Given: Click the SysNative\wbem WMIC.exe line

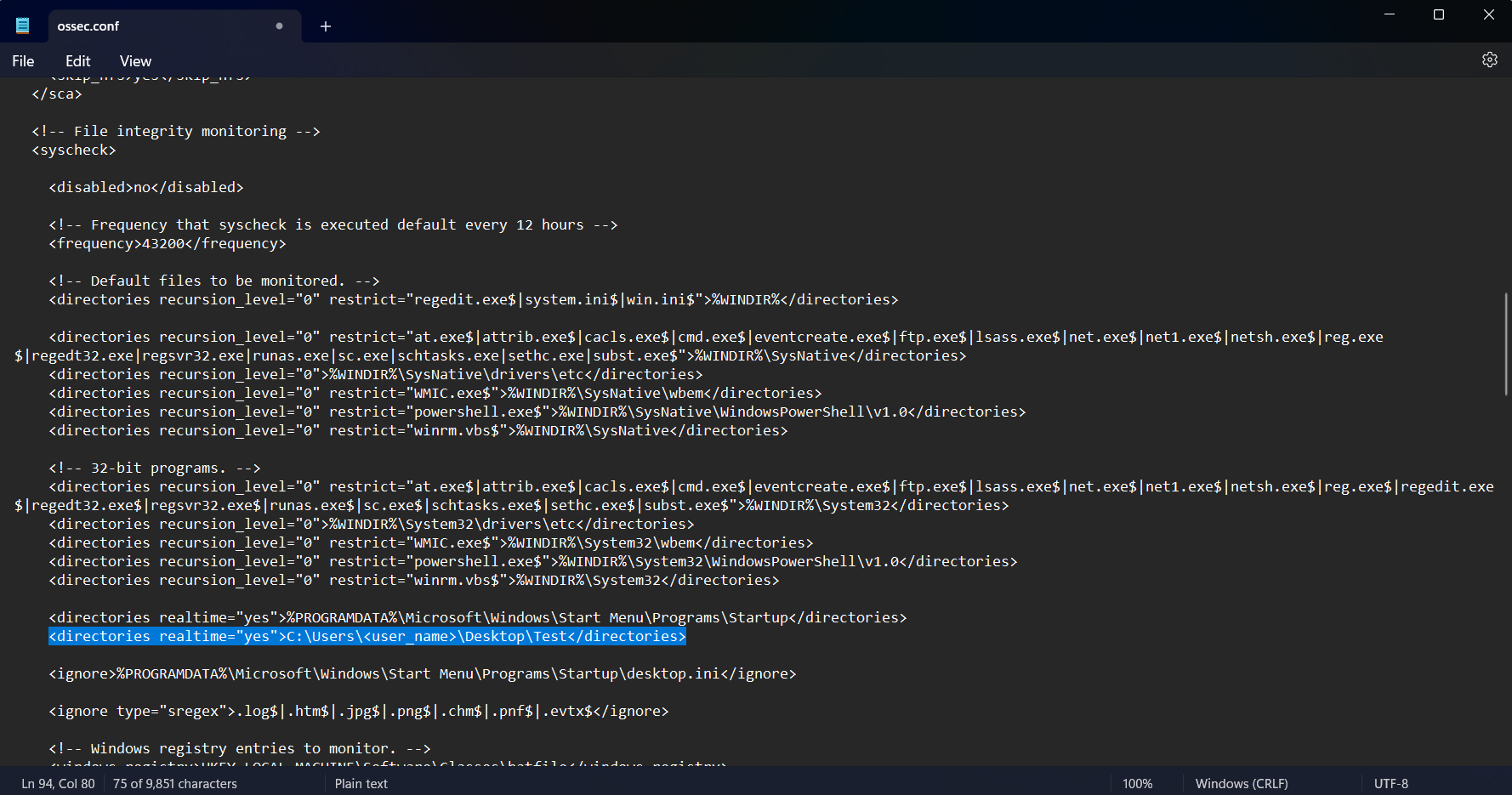Looking at the screenshot, I should [x=435, y=393].
